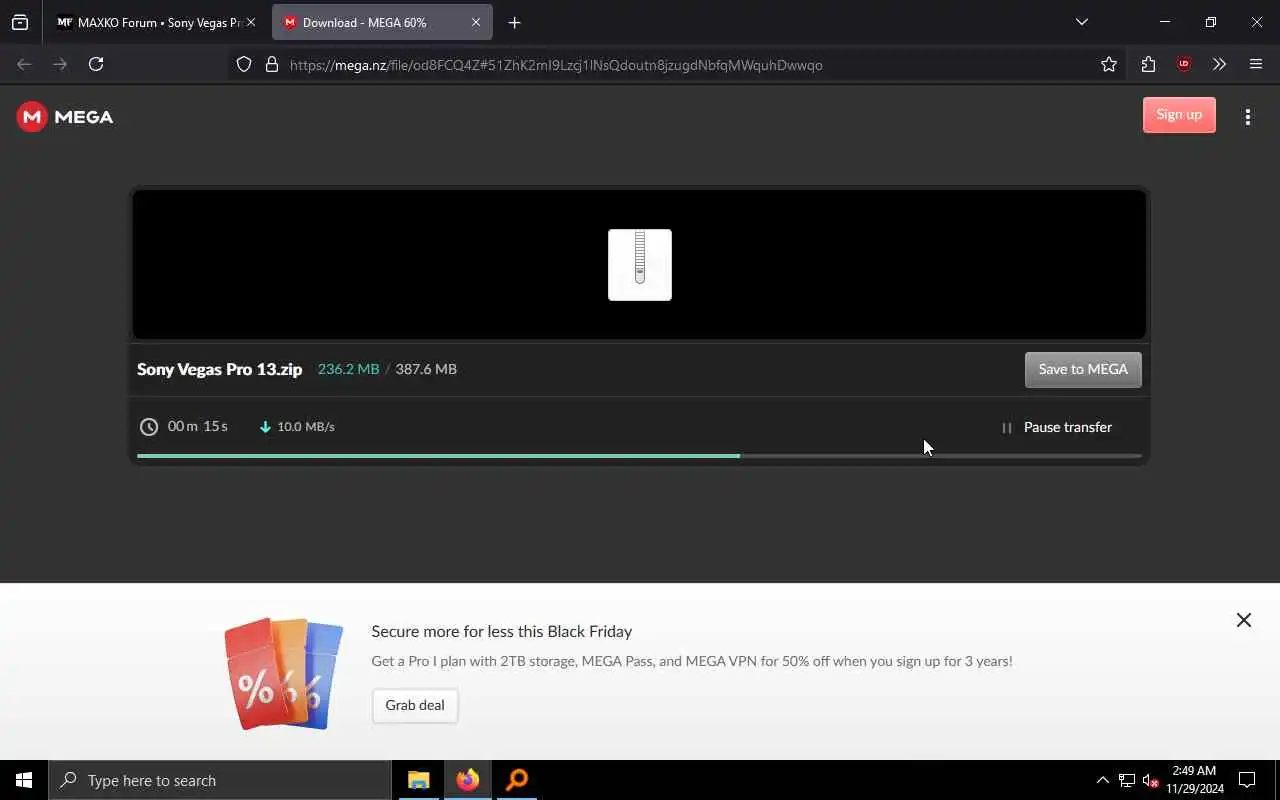Image resolution: width=1280 pixels, height=800 pixels.
Task: Bookmark this page with the star
Action: [x=1108, y=64]
